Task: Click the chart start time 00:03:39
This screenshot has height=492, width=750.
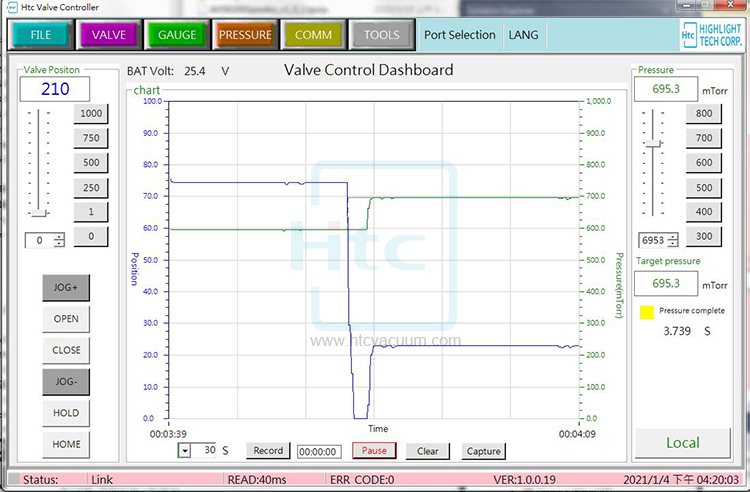Action: coord(168,434)
